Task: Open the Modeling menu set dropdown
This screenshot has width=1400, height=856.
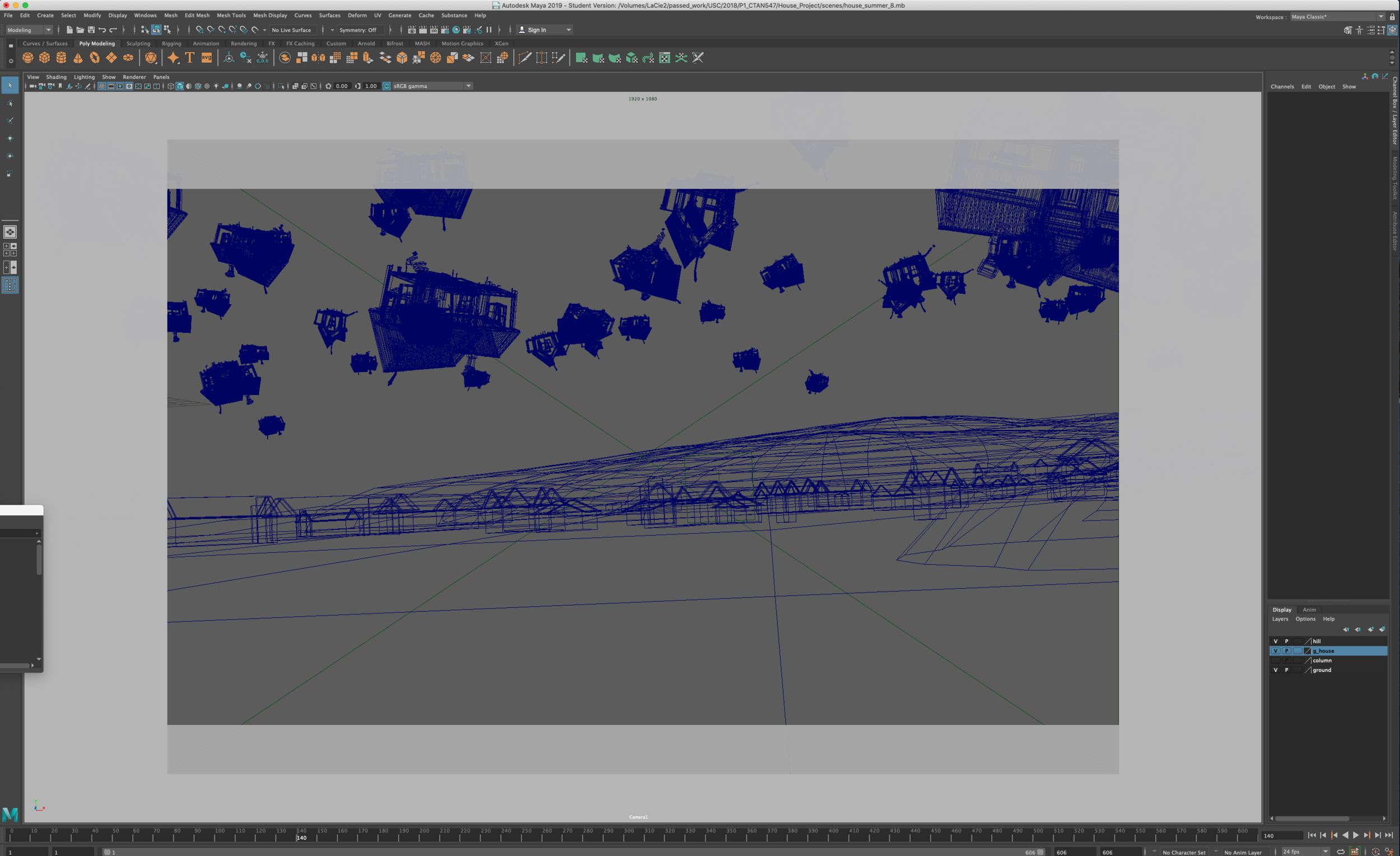Action: tap(29, 30)
